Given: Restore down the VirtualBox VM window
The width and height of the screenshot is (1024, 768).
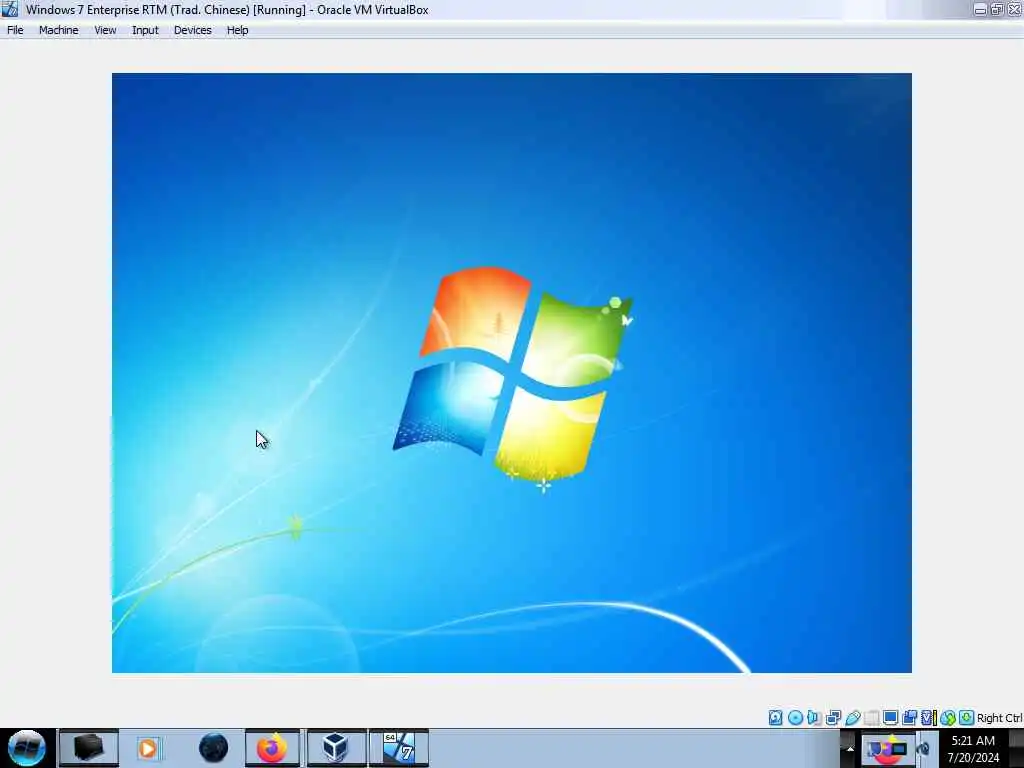Looking at the screenshot, I should pos(997,9).
